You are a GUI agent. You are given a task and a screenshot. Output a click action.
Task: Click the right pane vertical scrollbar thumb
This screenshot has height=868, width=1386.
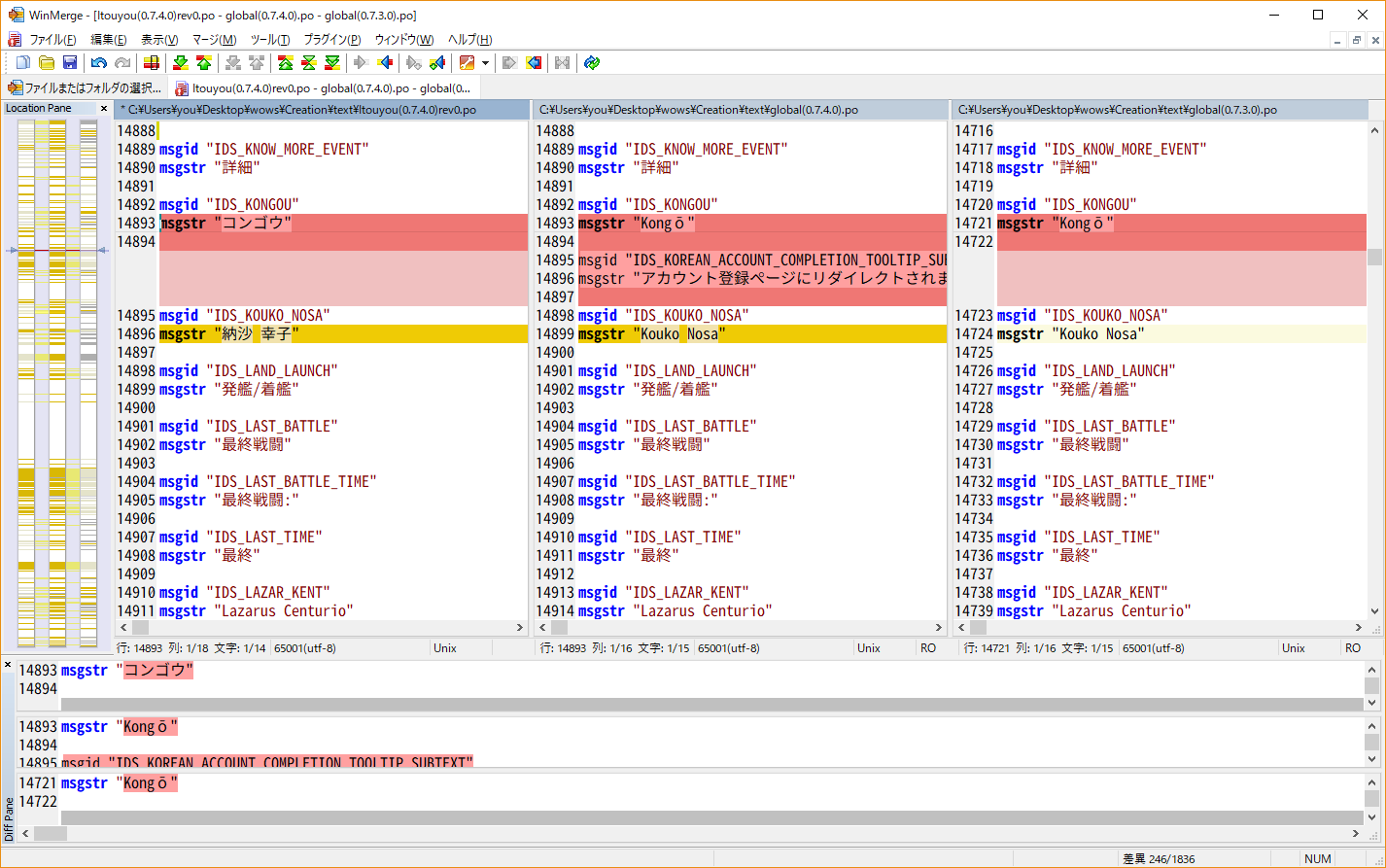tap(1374, 258)
